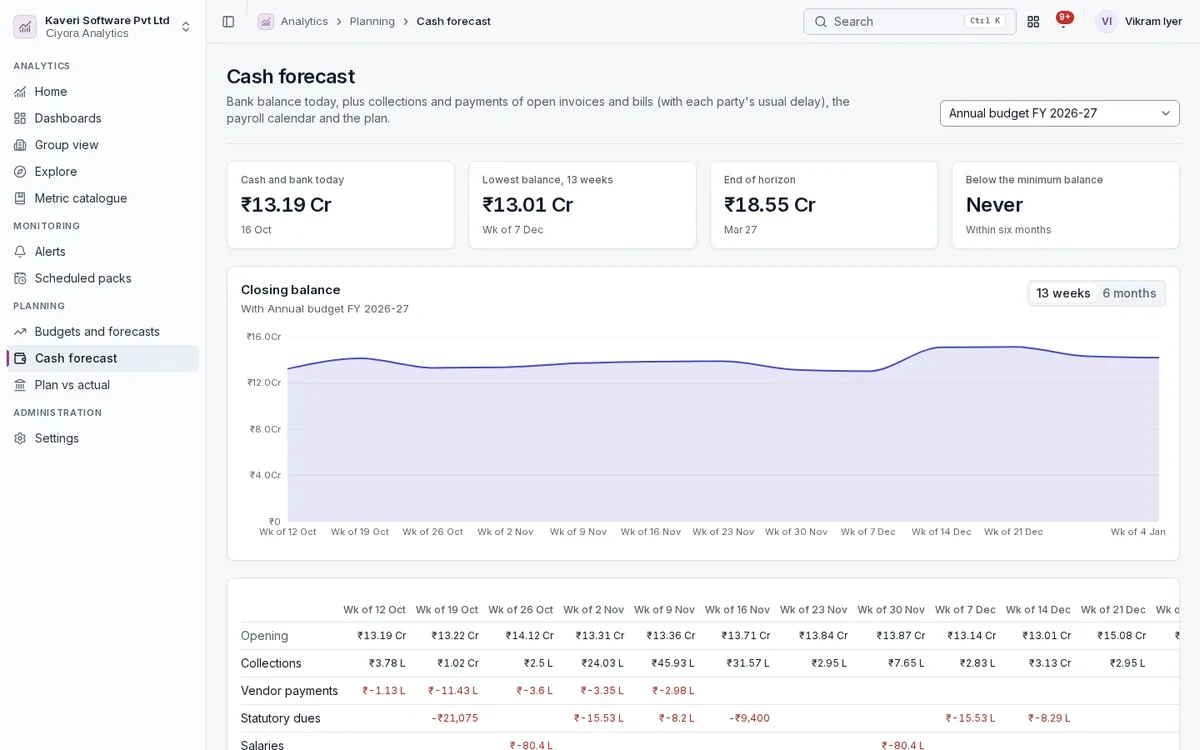Screen dimensions: 1200x750
Task: Expand the Kaveri Software company switcher
Action: tap(185, 26)
